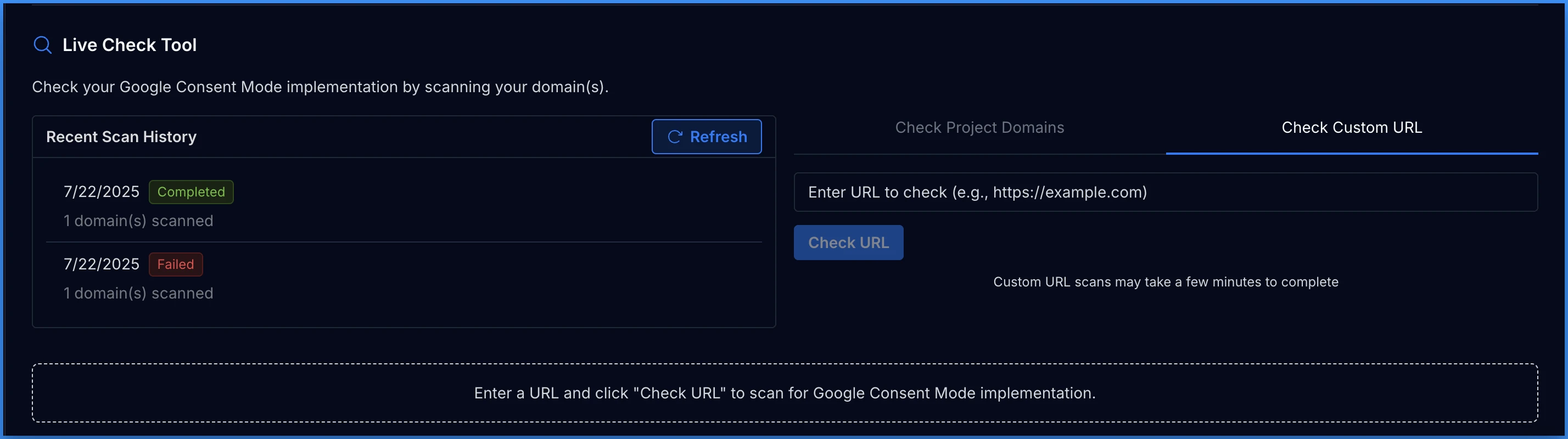Image resolution: width=1568 pixels, height=439 pixels.
Task: Open the Completed scan entry from 7/22/2025
Action: pos(404,206)
